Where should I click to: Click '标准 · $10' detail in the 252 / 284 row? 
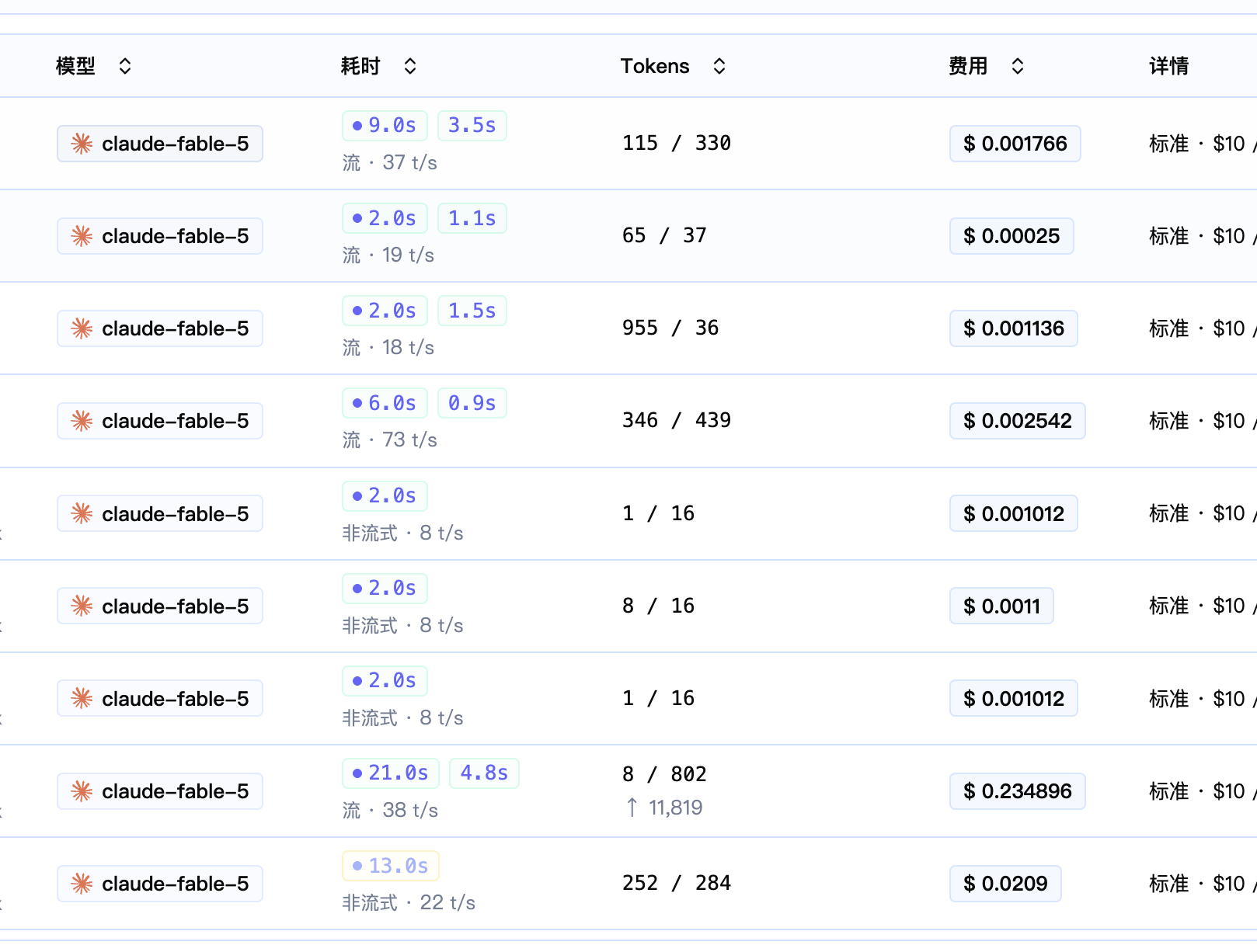click(1197, 884)
